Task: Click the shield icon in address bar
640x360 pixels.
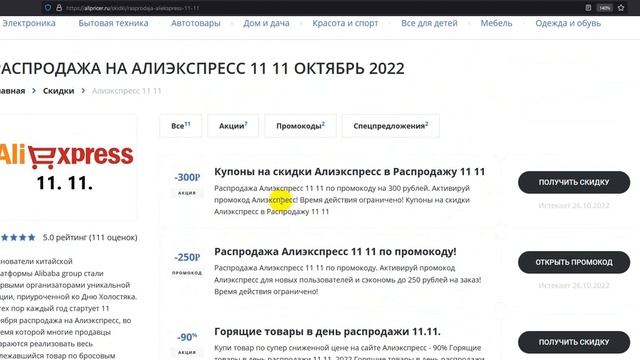Action: 48,8
